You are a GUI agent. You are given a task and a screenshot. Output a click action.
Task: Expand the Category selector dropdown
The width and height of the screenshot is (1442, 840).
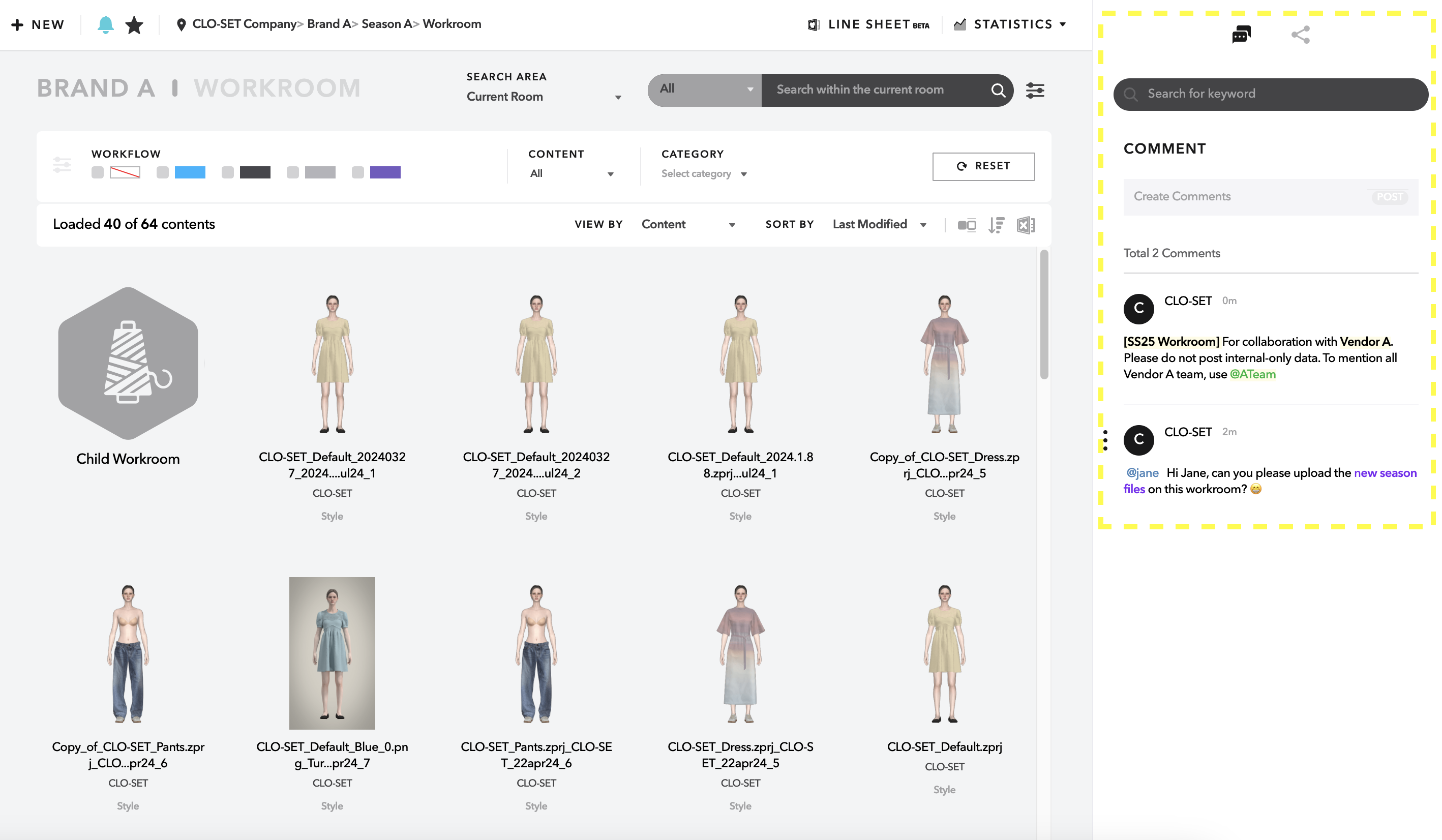tap(702, 174)
